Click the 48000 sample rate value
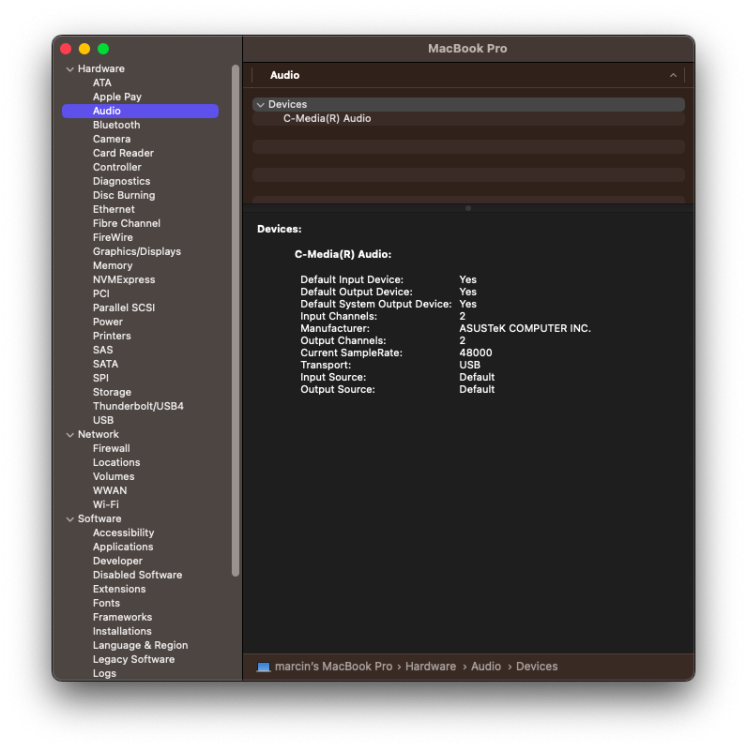 [x=475, y=353]
